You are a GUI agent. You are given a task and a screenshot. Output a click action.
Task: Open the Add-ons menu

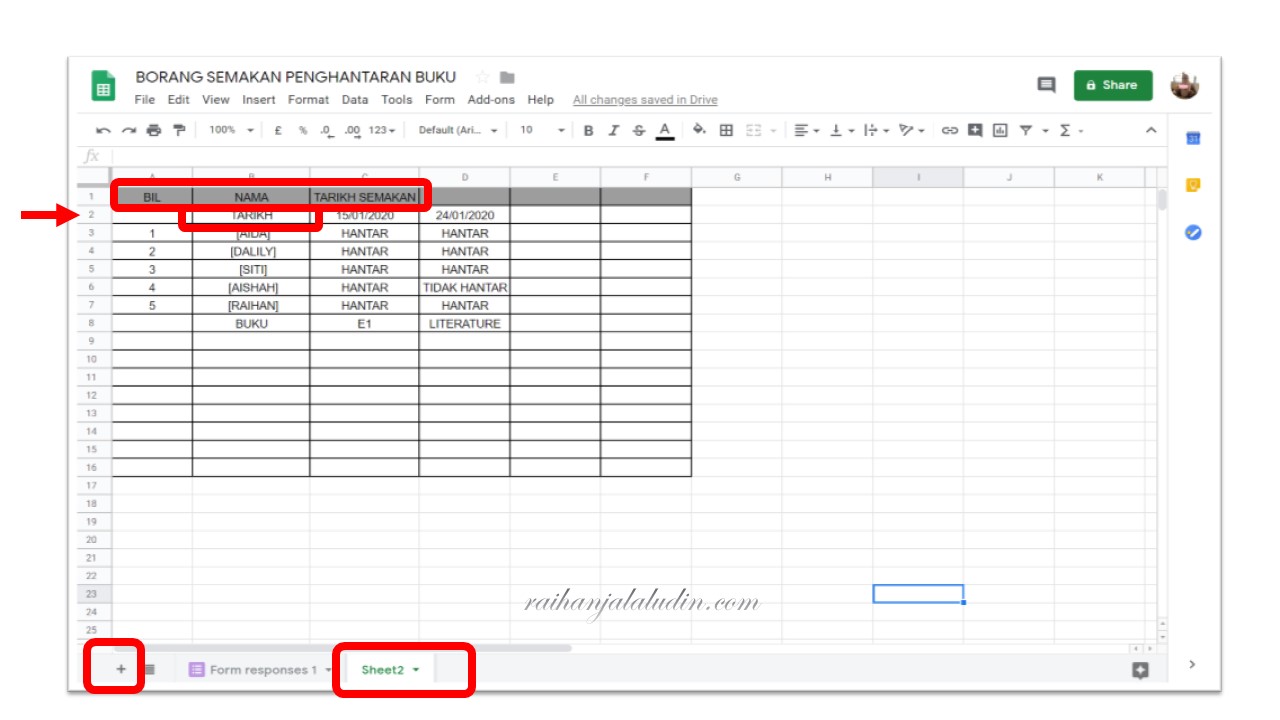pos(491,100)
